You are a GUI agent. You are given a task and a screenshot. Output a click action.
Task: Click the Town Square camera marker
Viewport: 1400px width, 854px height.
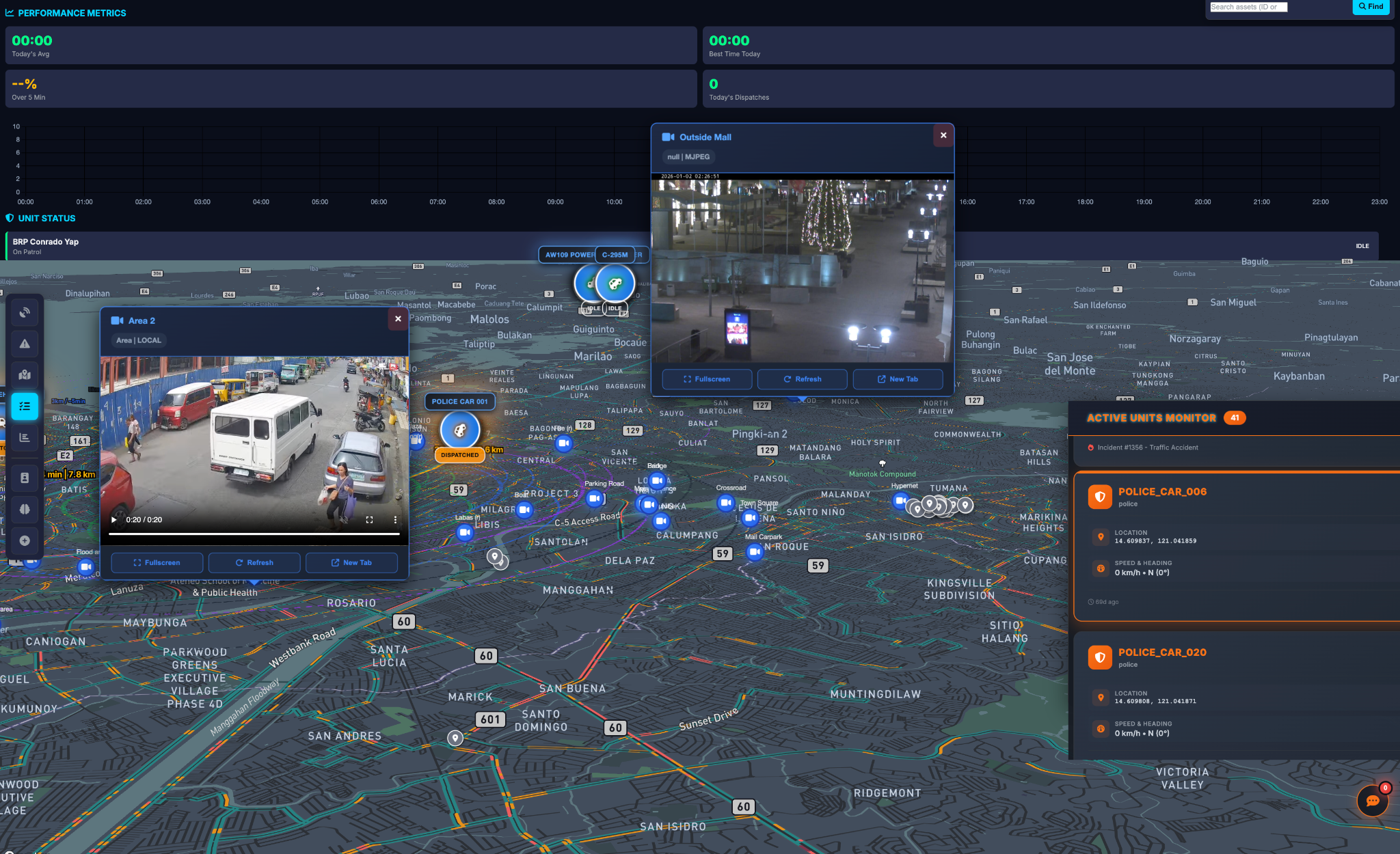tap(751, 518)
